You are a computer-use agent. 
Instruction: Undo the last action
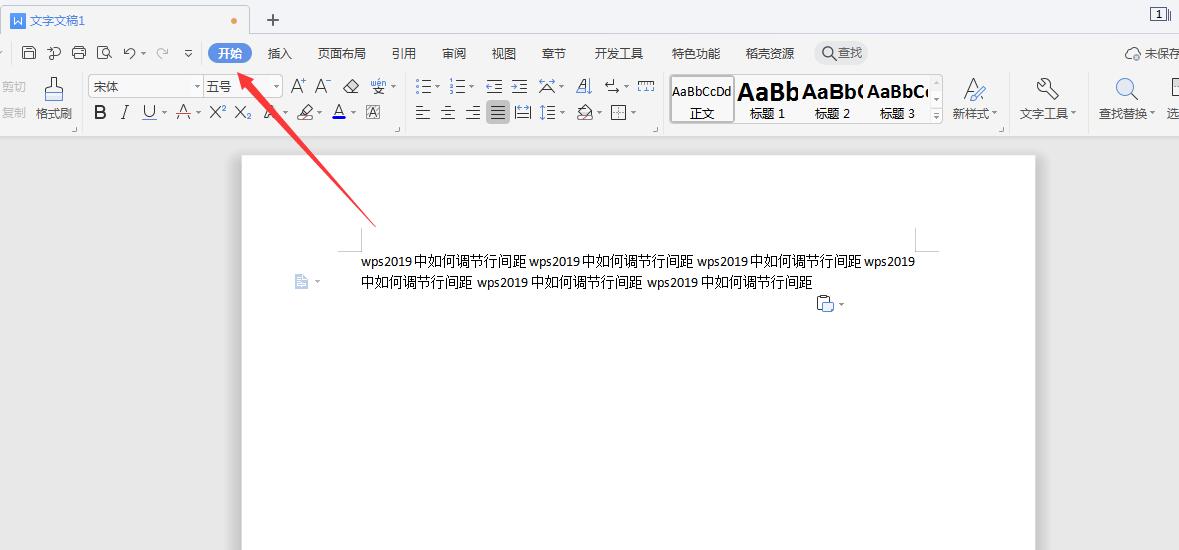tap(129, 53)
